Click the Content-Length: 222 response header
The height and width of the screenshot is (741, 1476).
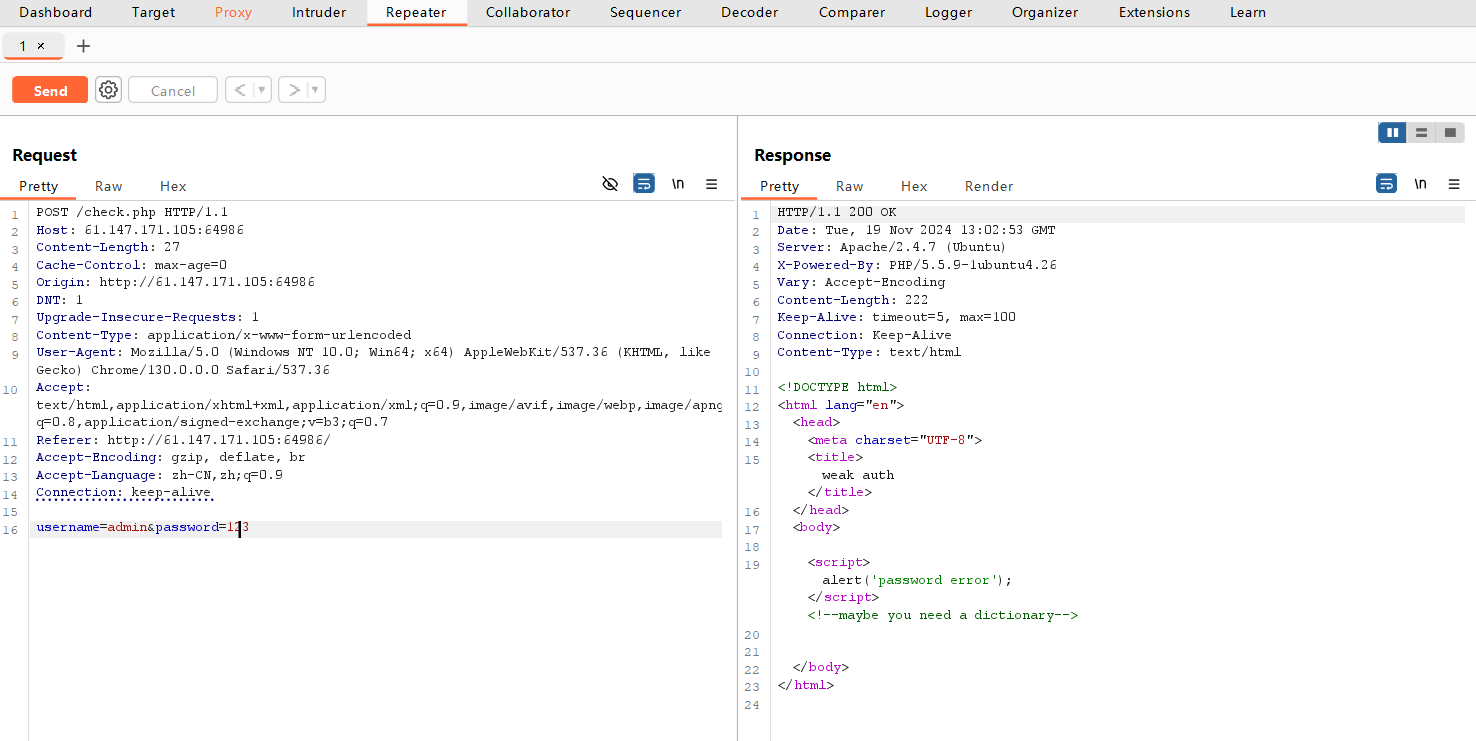[853, 300]
